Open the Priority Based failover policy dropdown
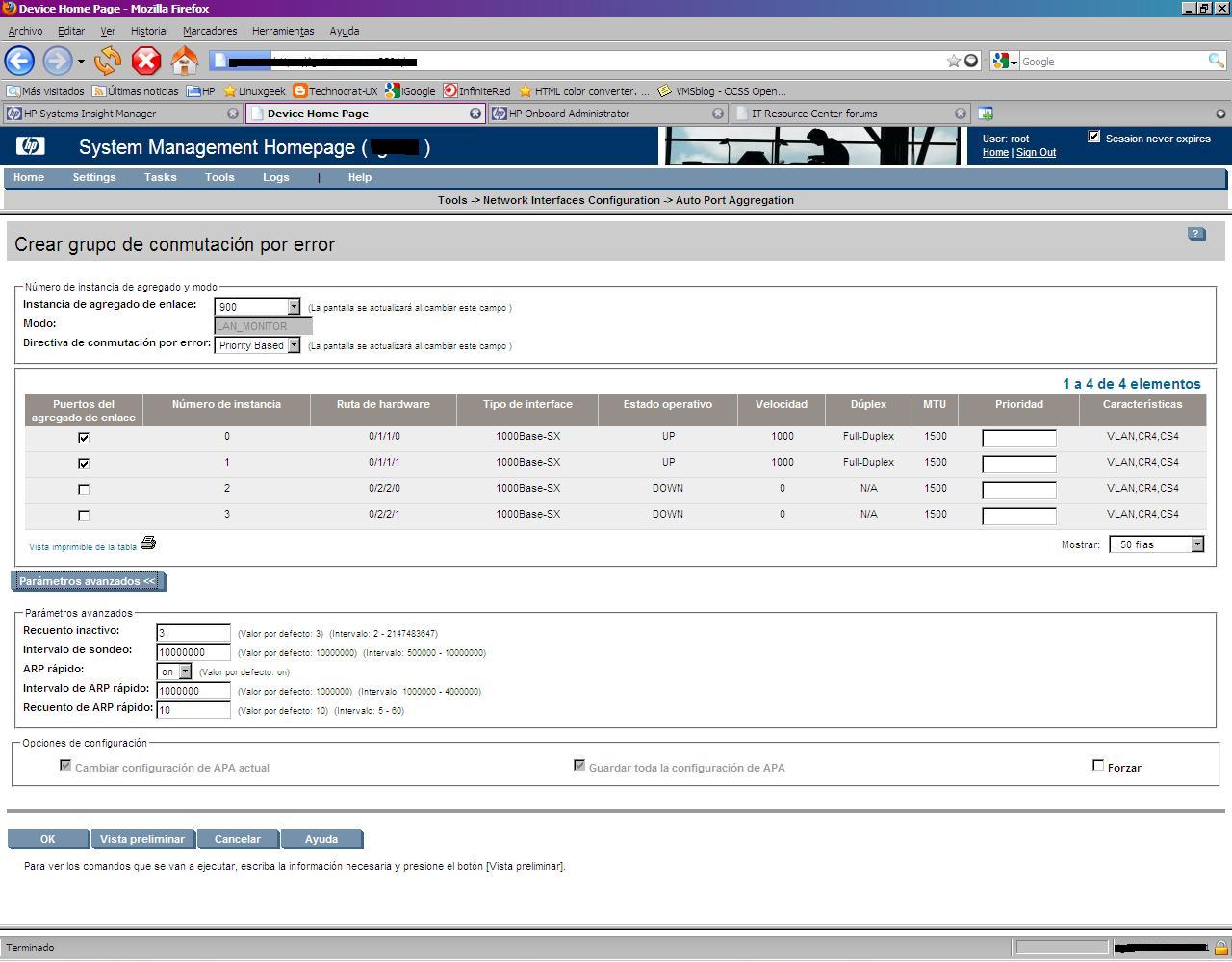The image size is (1232, 962). click(x=294, y=345)
